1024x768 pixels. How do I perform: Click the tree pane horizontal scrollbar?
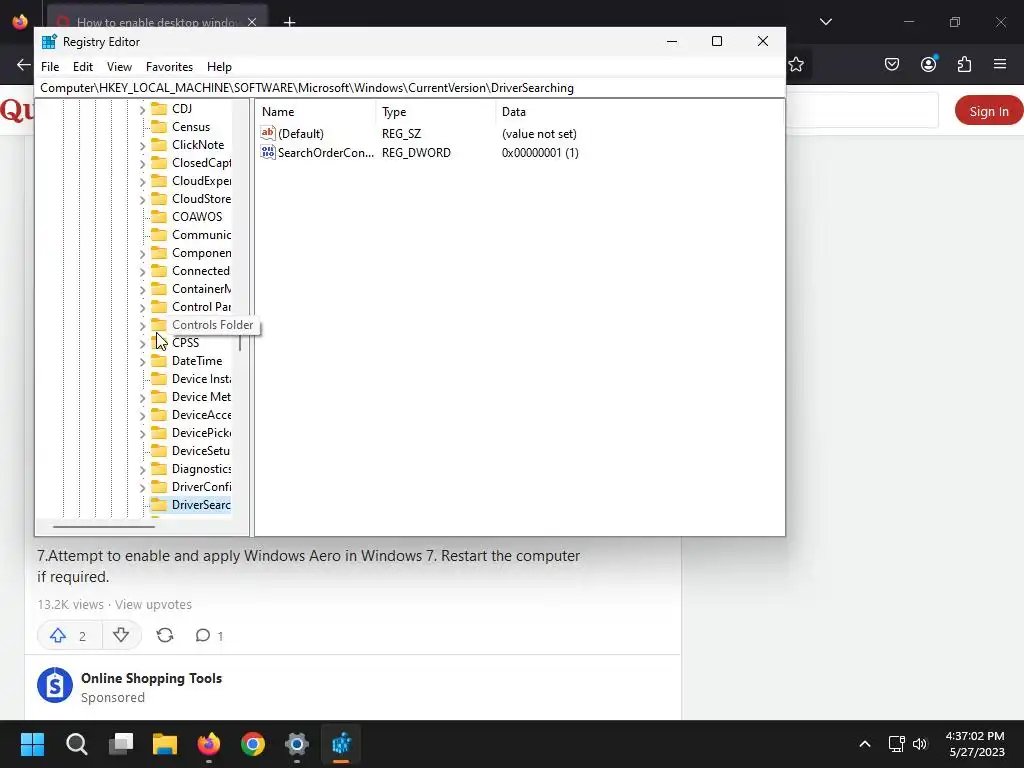(104, 526)
